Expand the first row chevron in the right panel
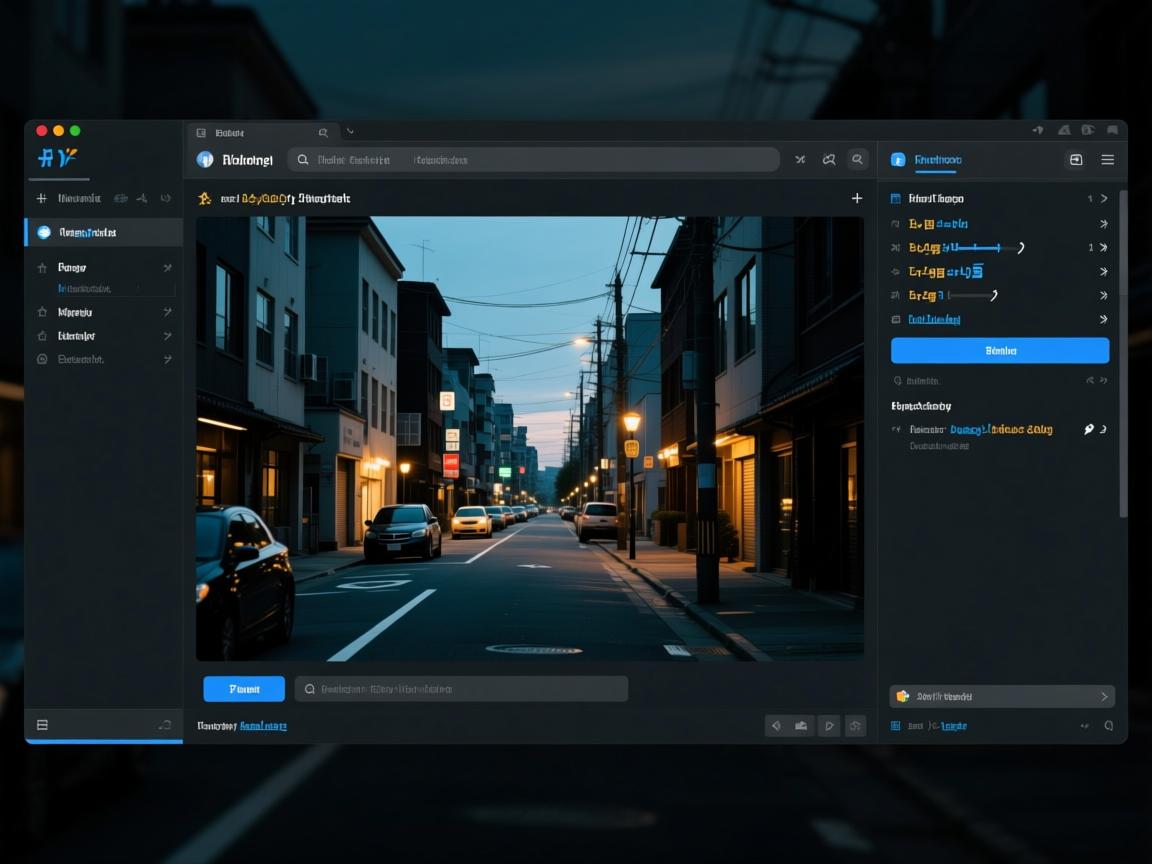1152x864 pixels. coord(1104,199)
